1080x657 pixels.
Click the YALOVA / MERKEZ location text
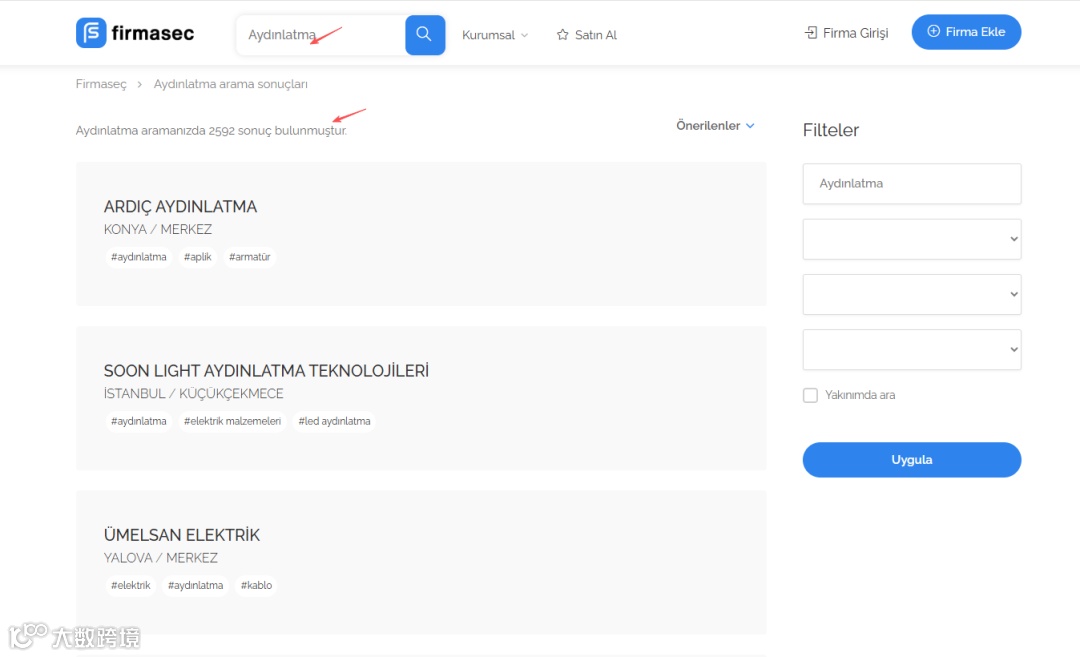(160, 558)
